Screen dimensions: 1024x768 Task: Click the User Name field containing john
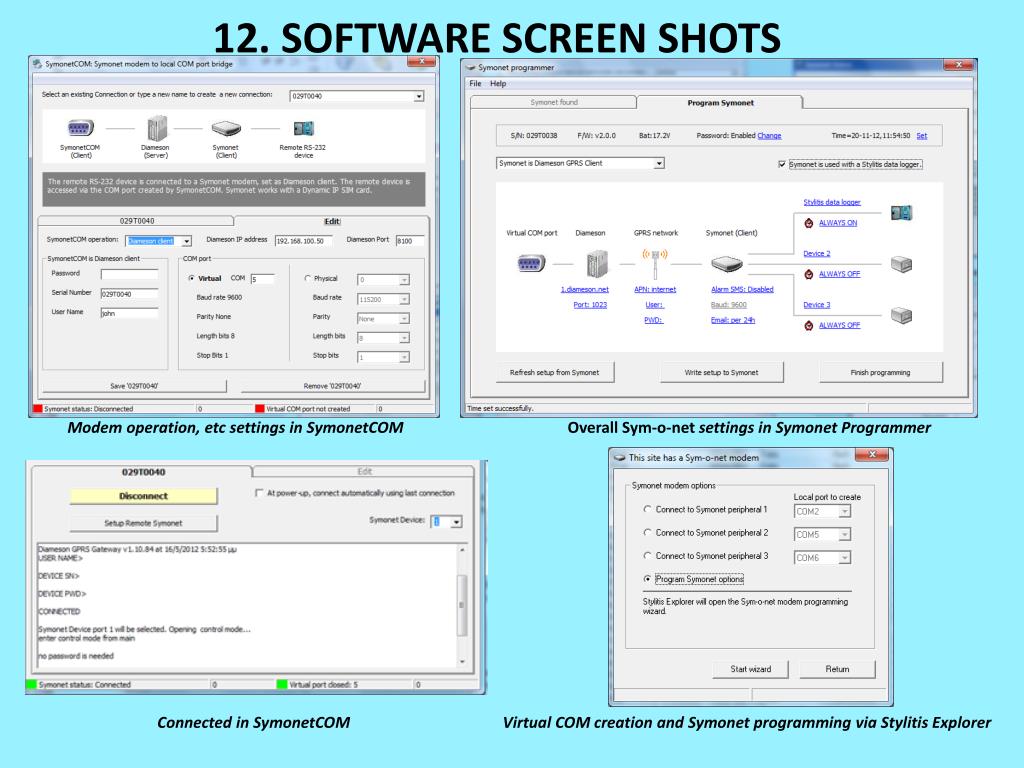[x=129, y=313]
